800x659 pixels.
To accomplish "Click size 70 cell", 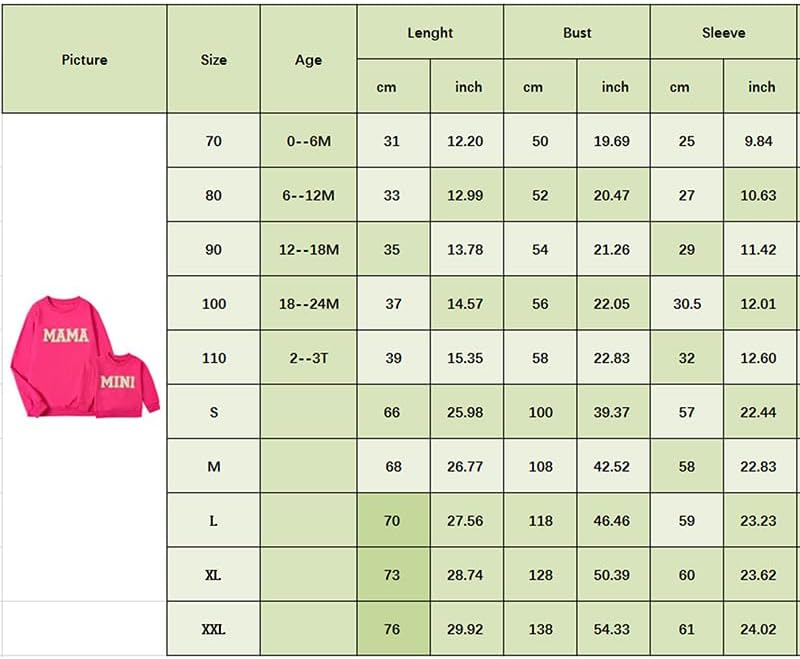I will (x=214, y=141).
